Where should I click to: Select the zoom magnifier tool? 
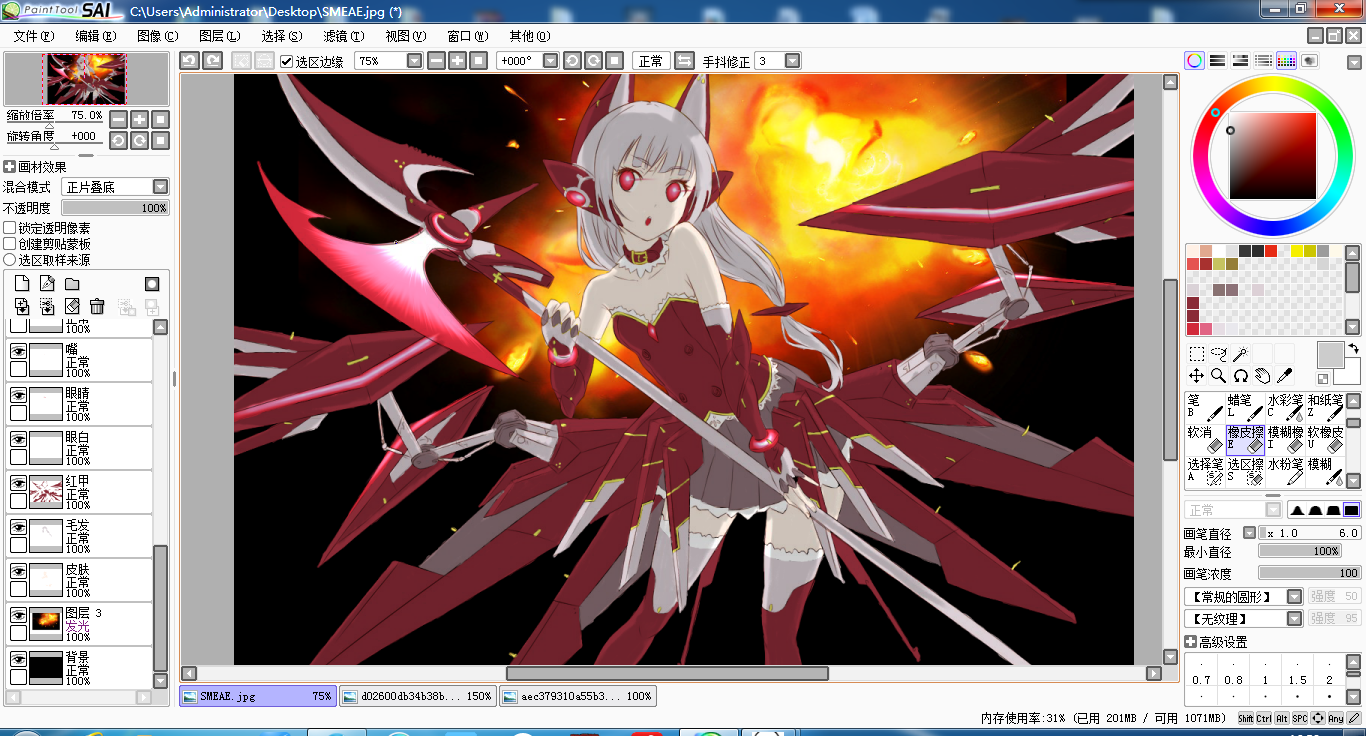(1219, 376)
